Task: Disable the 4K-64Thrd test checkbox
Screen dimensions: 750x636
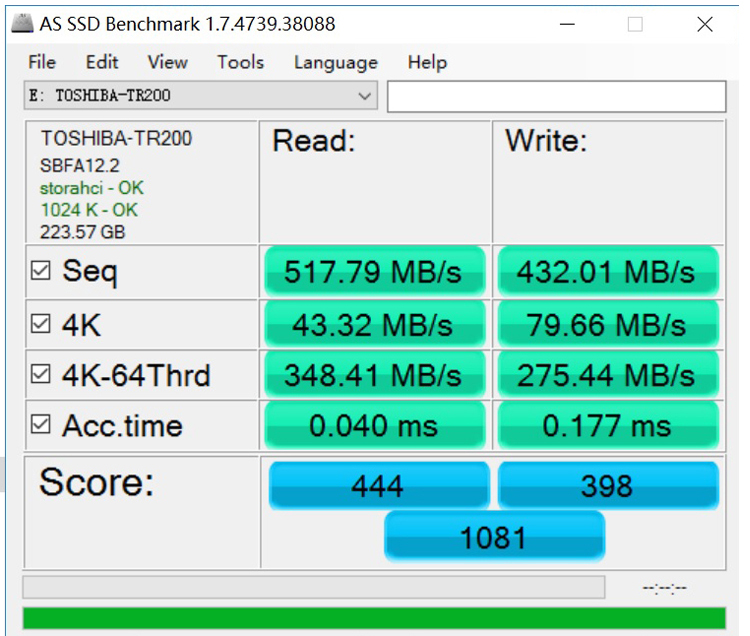Action: pos(41,375)
